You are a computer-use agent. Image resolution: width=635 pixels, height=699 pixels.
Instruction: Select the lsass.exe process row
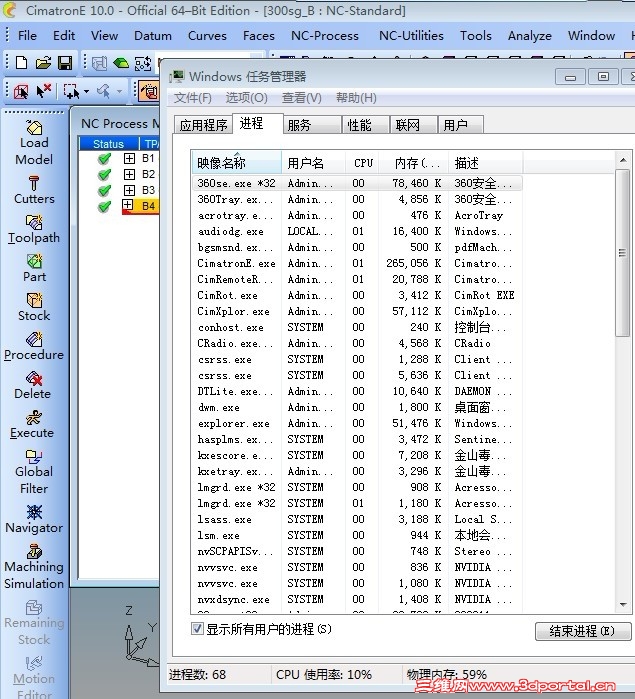(357, 519)
